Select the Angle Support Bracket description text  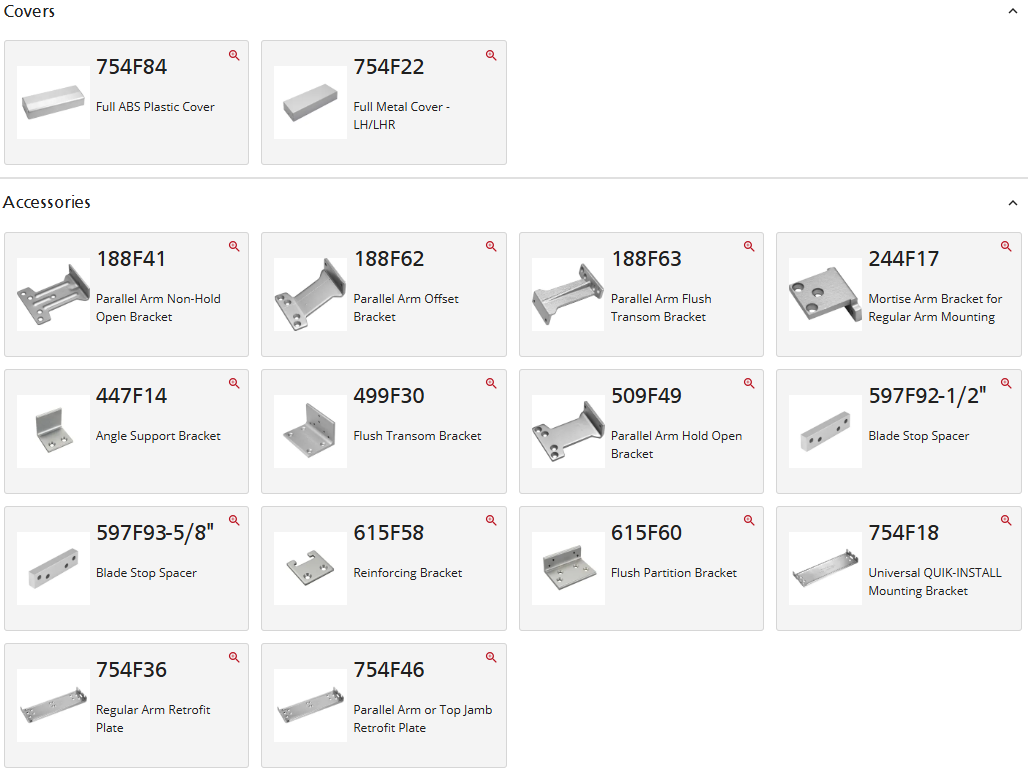pos(158,436)
